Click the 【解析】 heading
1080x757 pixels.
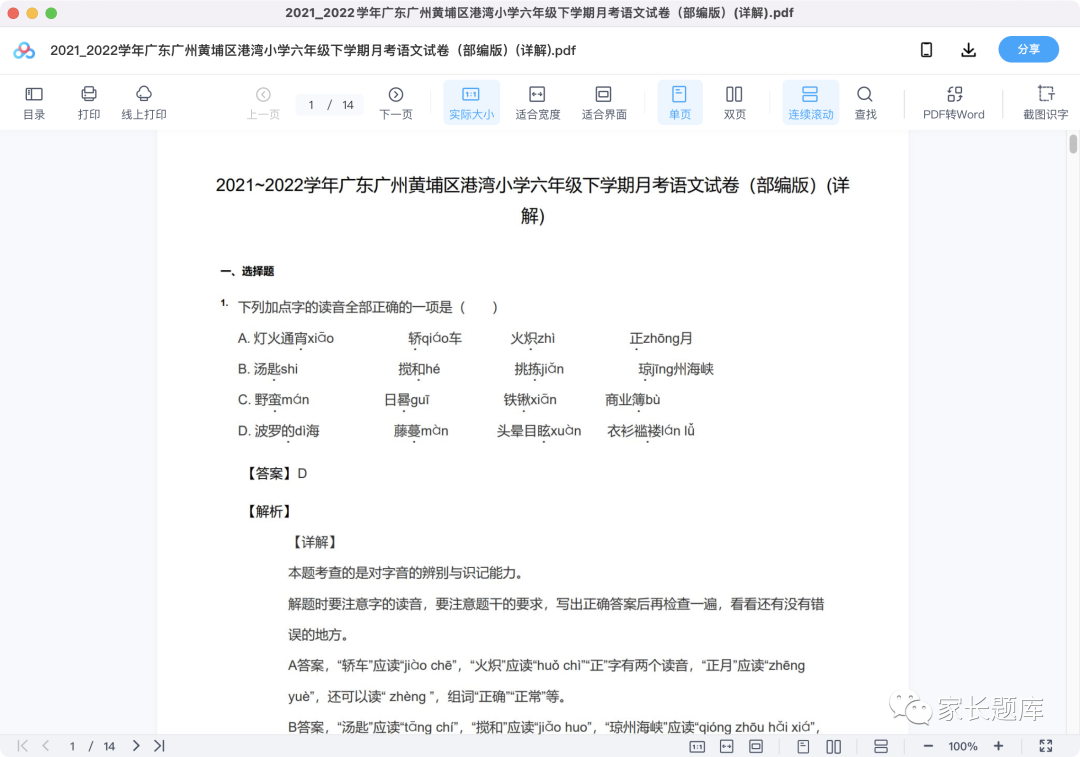coord(269,511)
